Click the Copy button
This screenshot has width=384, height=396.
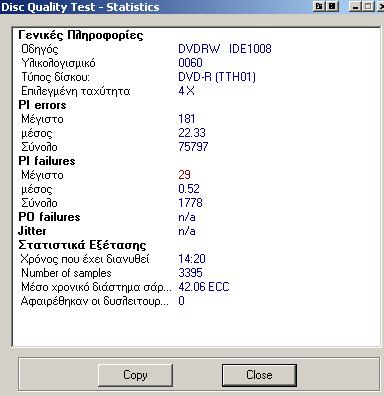click(x=135, y=375)
